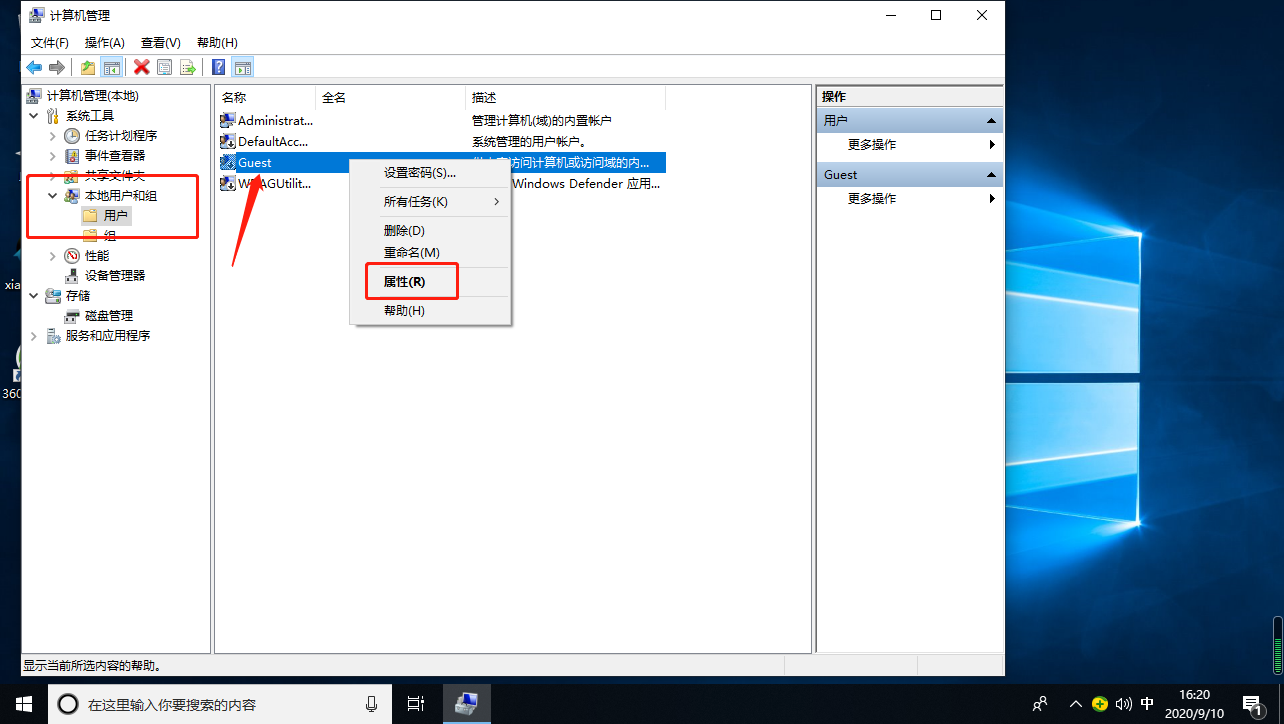
Task: Sort by the 名称 column header
Action: click(266, 98)
